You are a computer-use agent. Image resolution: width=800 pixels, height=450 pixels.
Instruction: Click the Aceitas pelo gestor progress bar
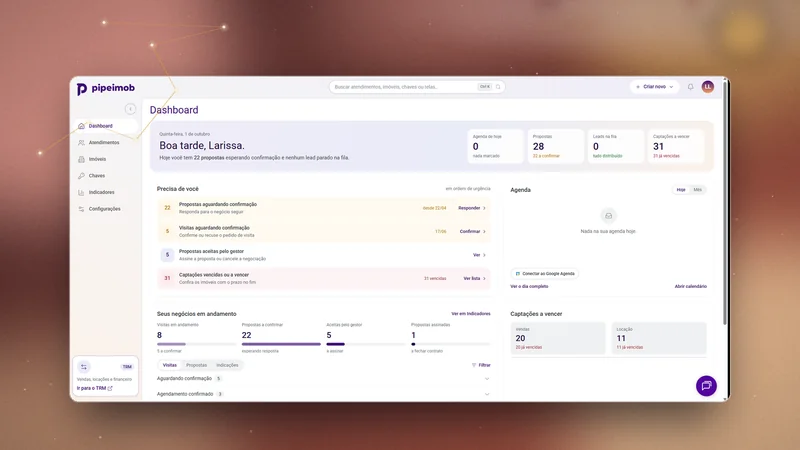[x=366, y=344]
